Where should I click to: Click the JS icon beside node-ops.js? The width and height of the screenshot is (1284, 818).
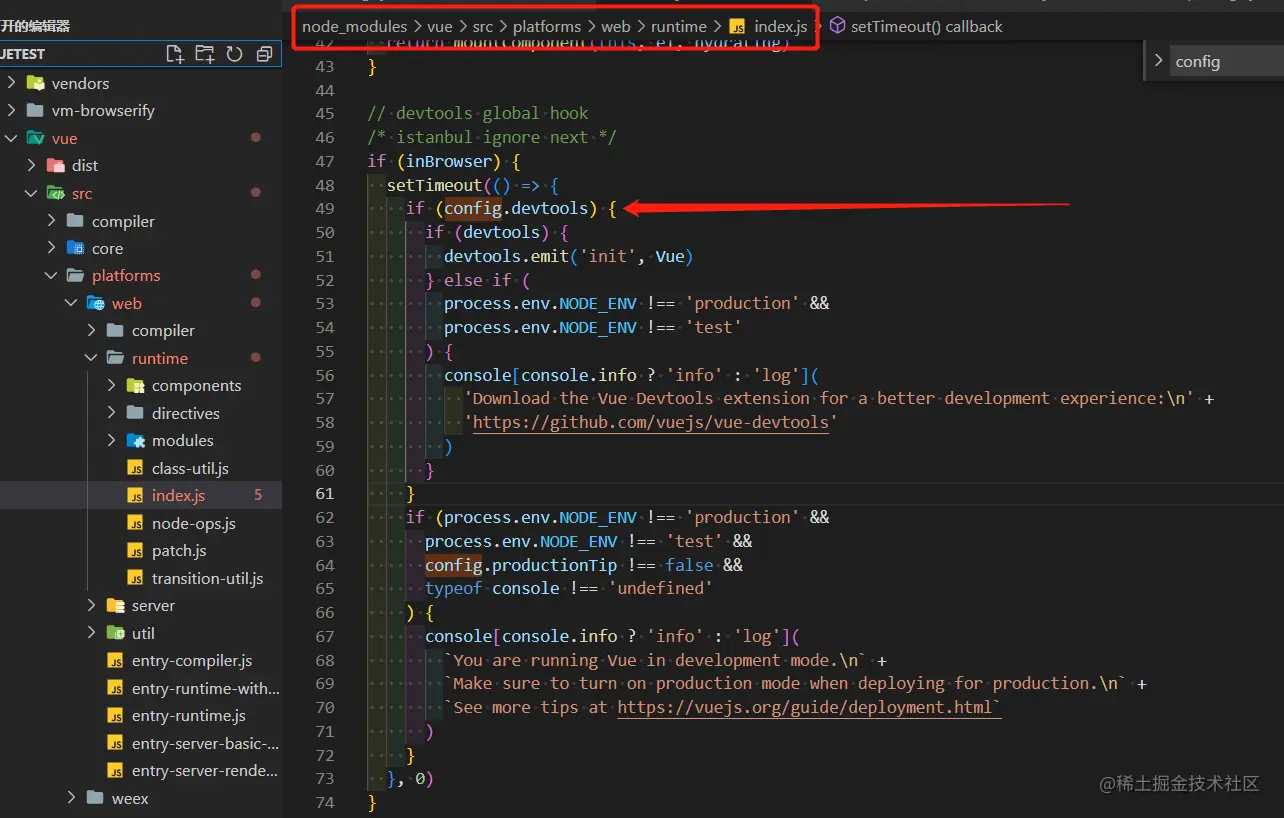[135, 523]
